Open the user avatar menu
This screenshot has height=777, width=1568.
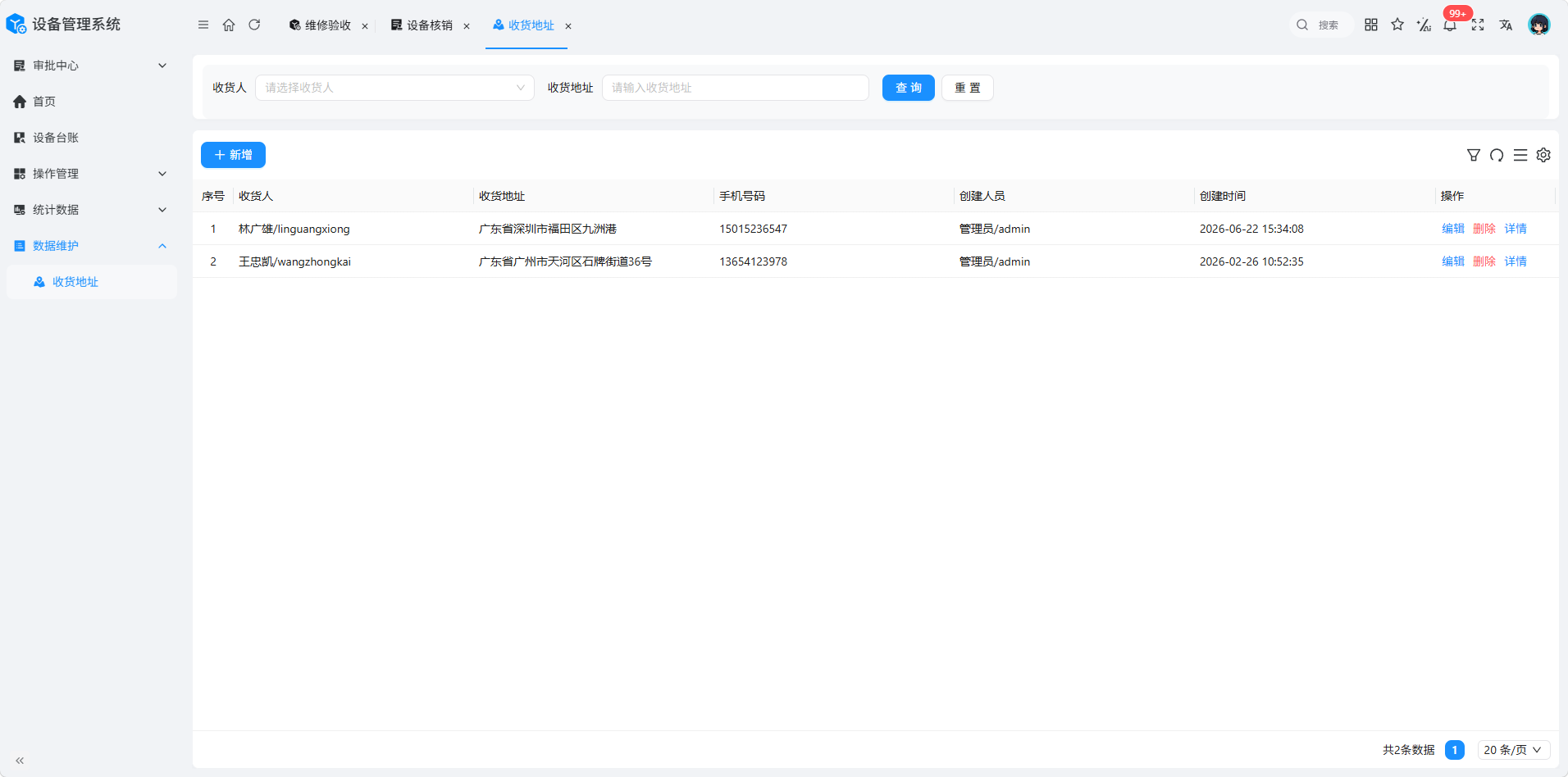(1539, 25)
